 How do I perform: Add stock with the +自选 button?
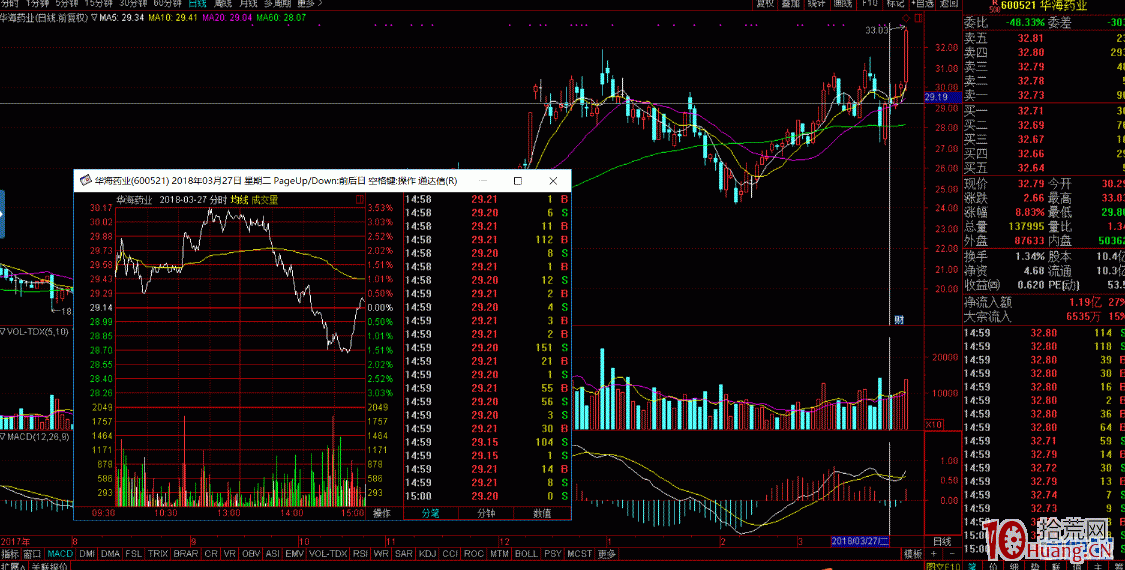[923, 3]
